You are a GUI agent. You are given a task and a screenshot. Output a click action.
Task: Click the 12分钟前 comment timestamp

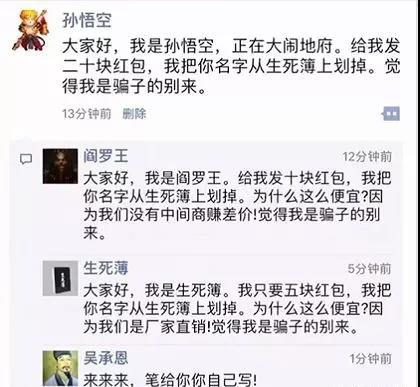367,156
